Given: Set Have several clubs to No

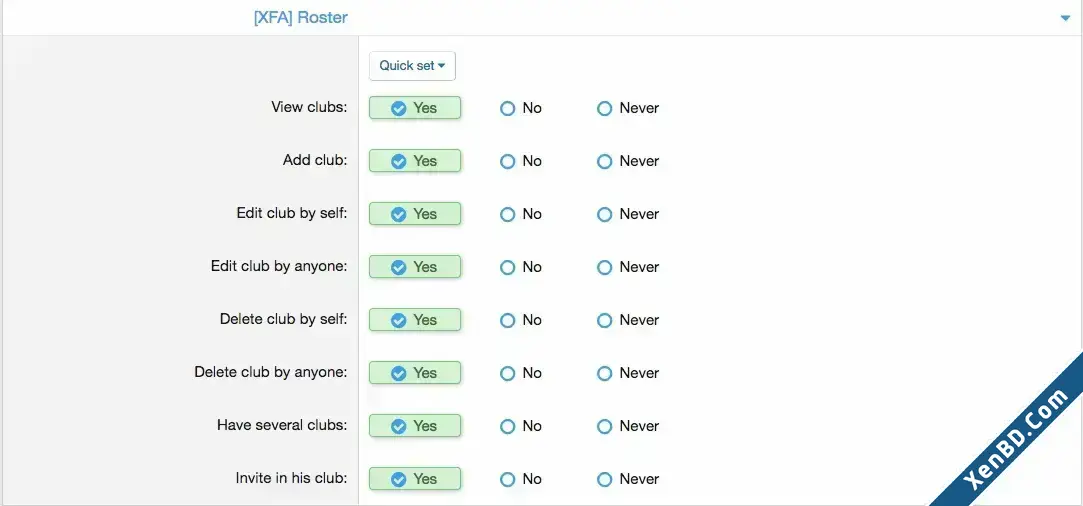Looking at the screenshot, I should pyautogui.click(x=521, y=427).
